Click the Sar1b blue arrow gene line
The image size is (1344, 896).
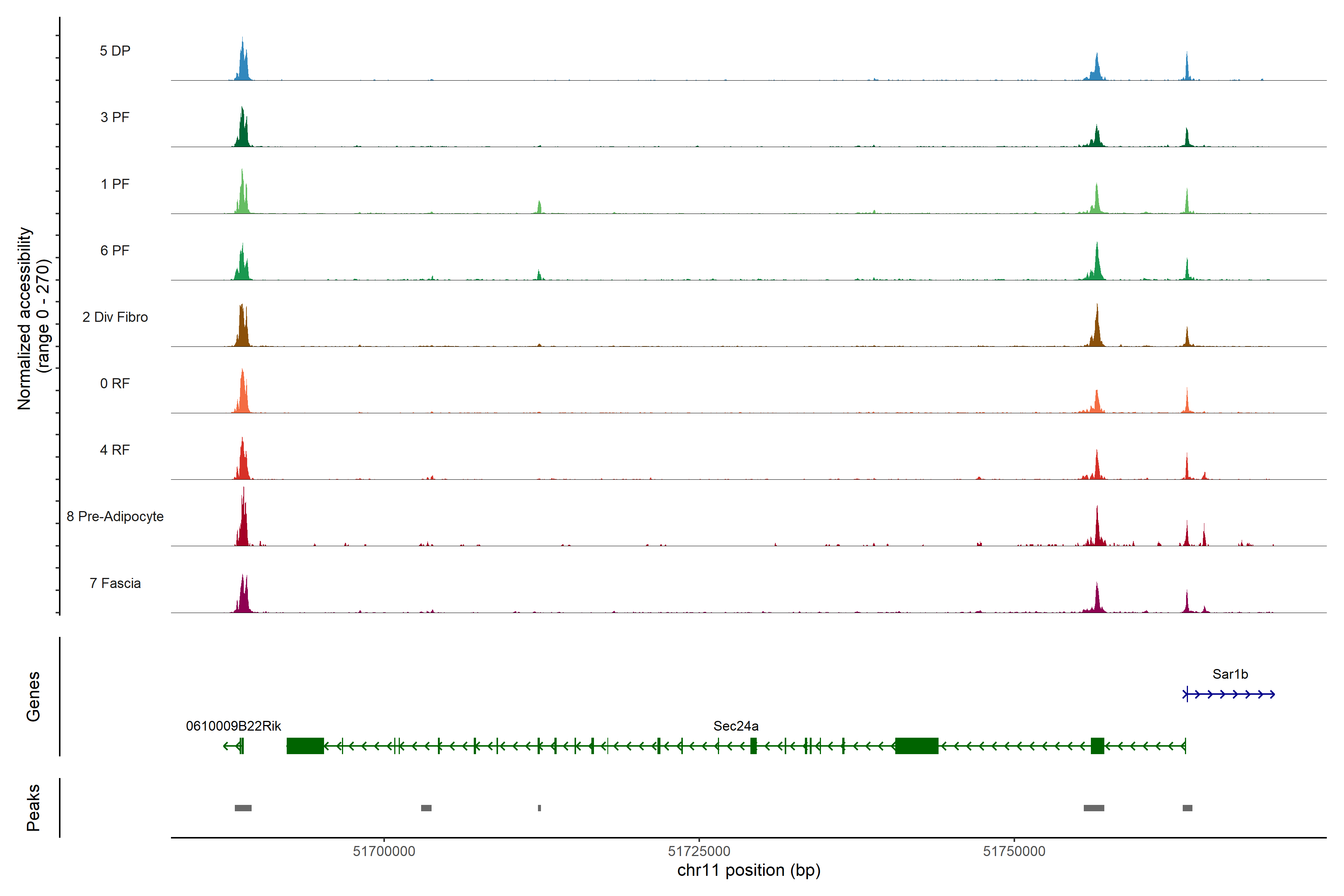[1229, 694]
